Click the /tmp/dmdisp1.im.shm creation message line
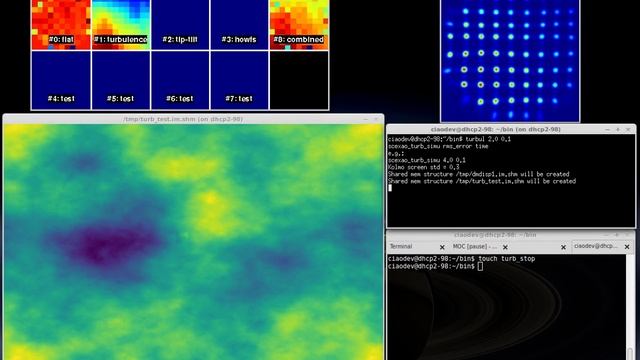640x360 pixels. pyautogui.click(x=478, y=174)
